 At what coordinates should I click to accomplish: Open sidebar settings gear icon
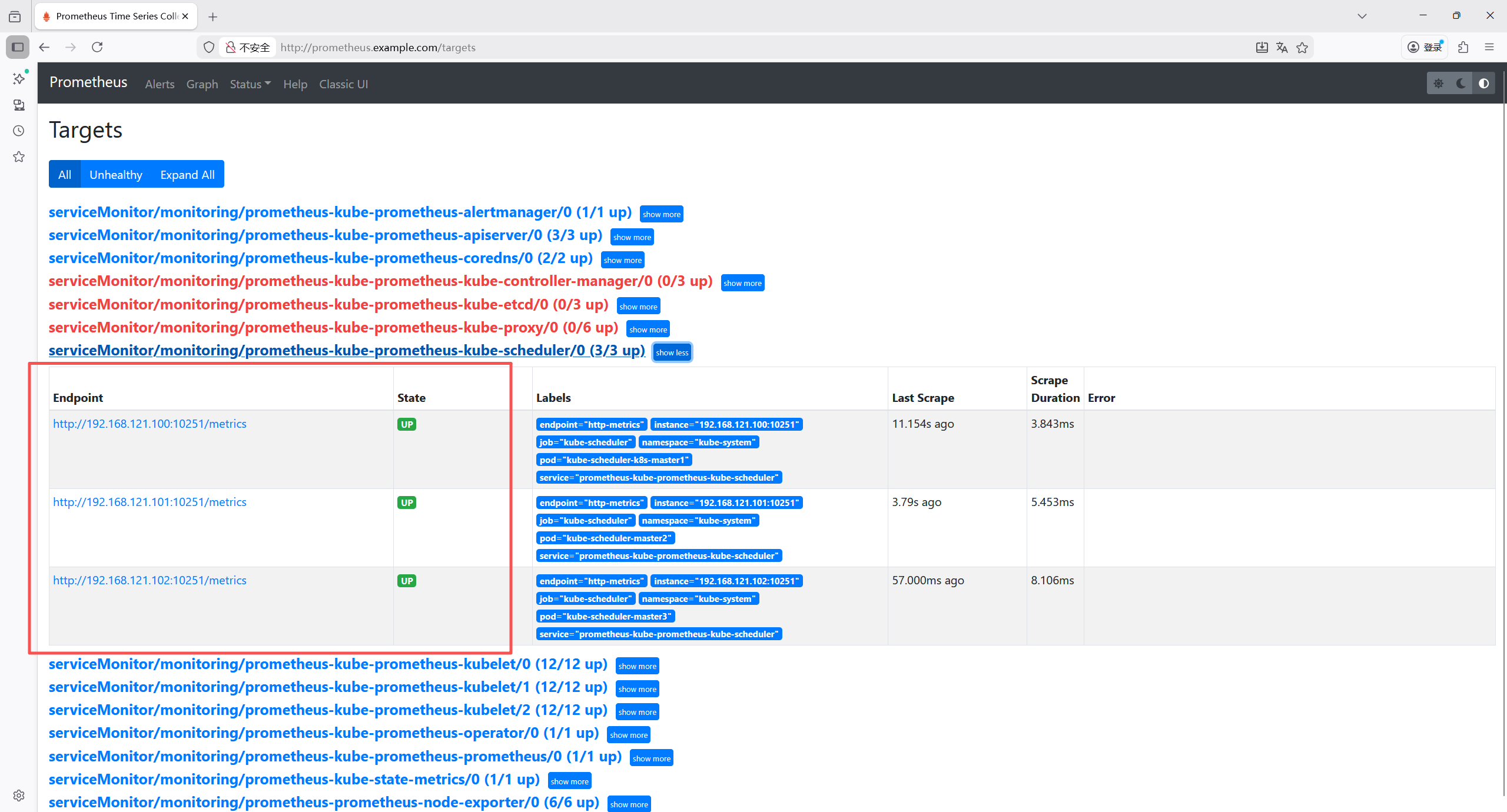pos(19,796)
